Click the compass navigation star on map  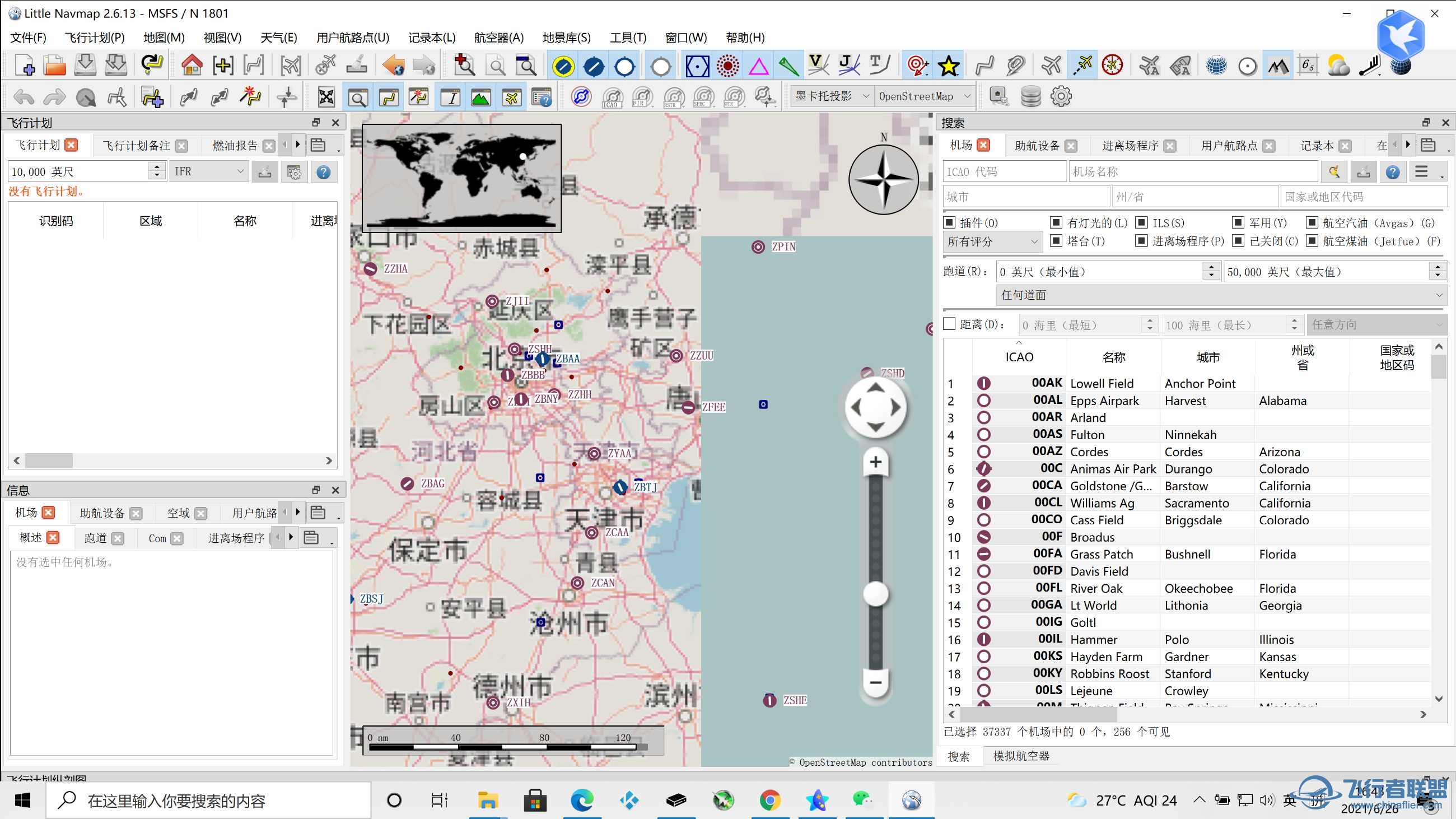[884, 179]
